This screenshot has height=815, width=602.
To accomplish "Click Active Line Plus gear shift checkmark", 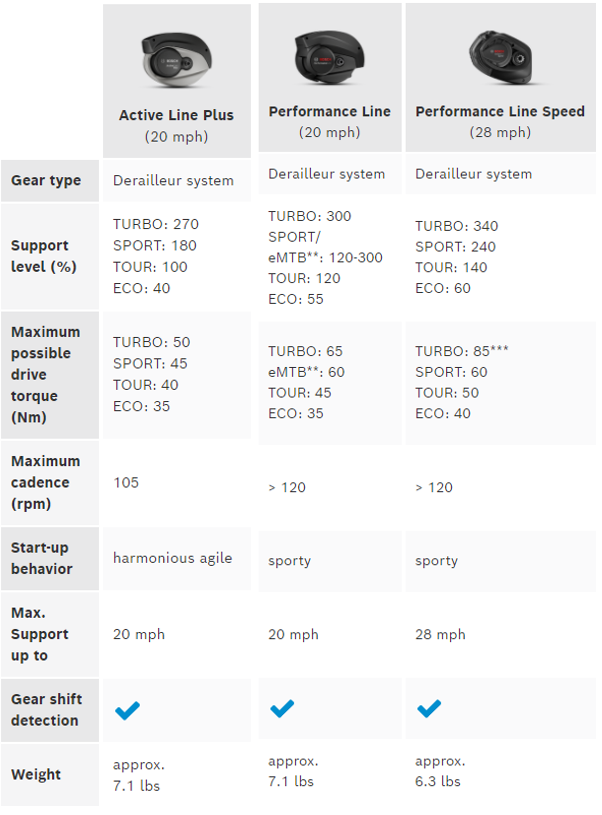I will [x=127, y=710].
